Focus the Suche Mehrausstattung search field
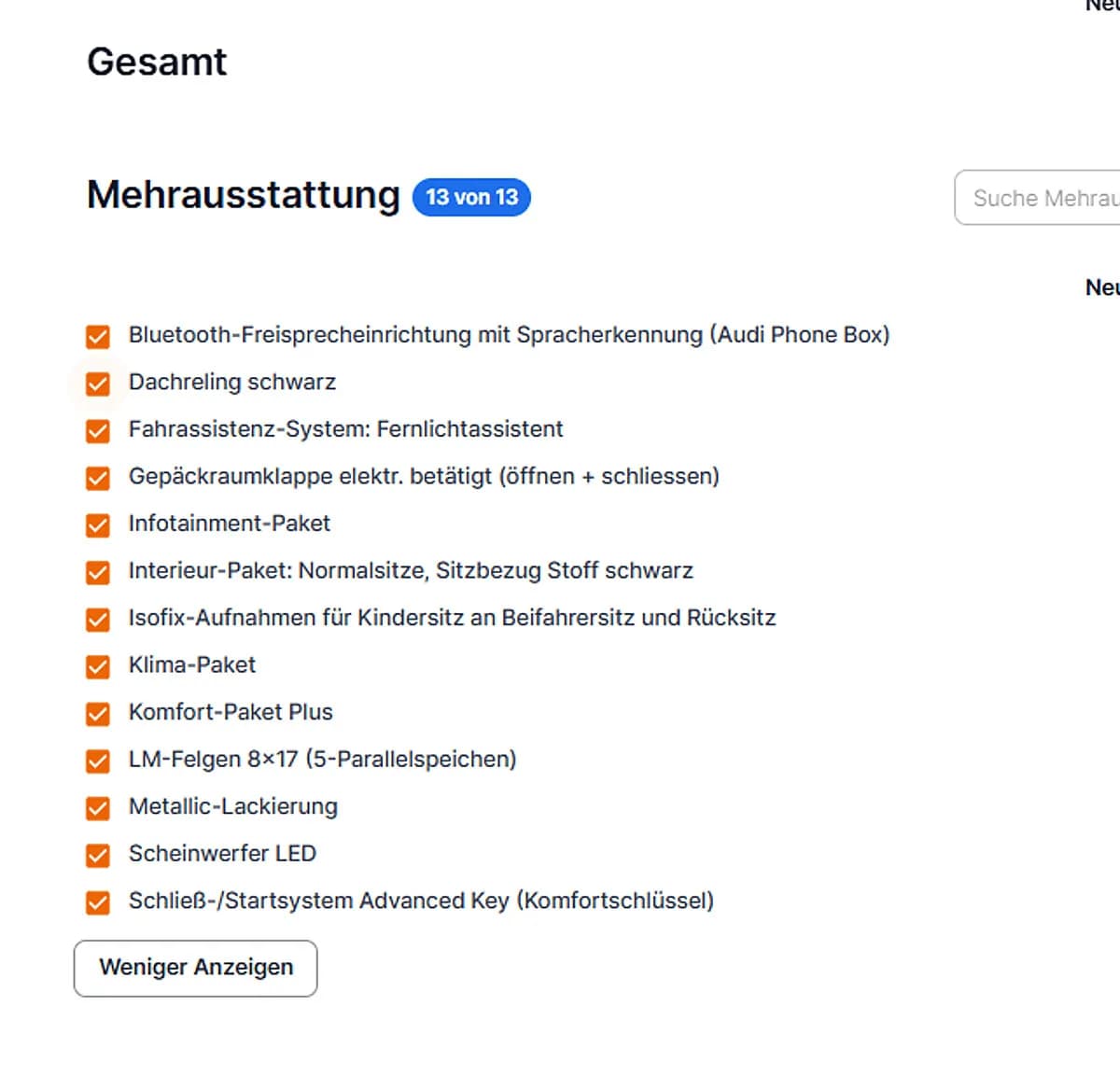 [x=1037, y=198]
